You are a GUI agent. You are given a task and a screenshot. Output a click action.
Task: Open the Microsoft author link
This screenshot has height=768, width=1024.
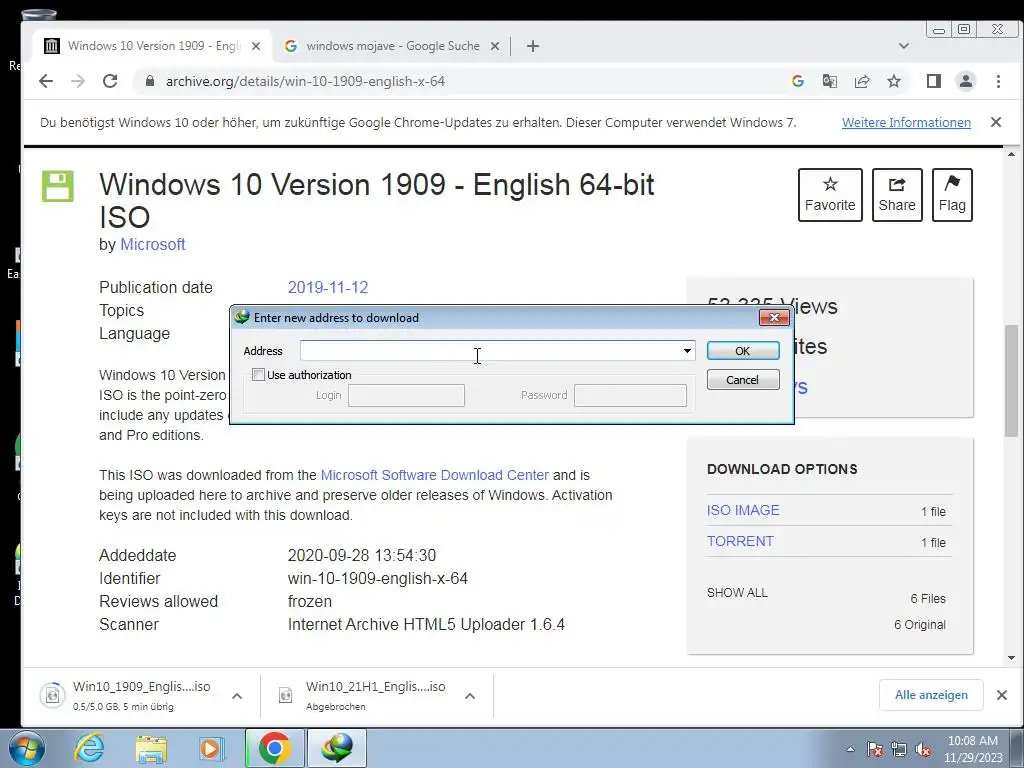(153, 244)
